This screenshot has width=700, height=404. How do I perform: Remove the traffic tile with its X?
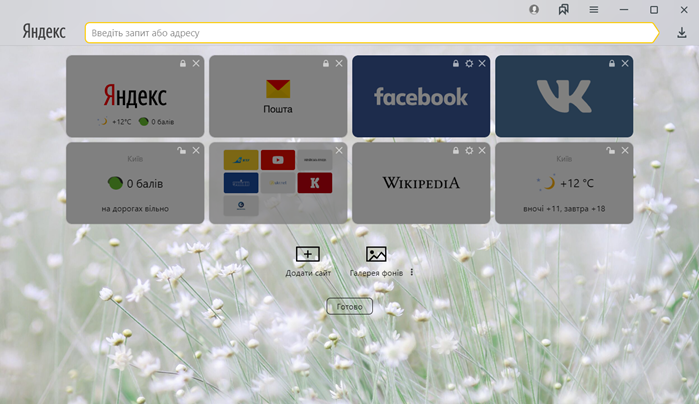(x=196, y=150)
